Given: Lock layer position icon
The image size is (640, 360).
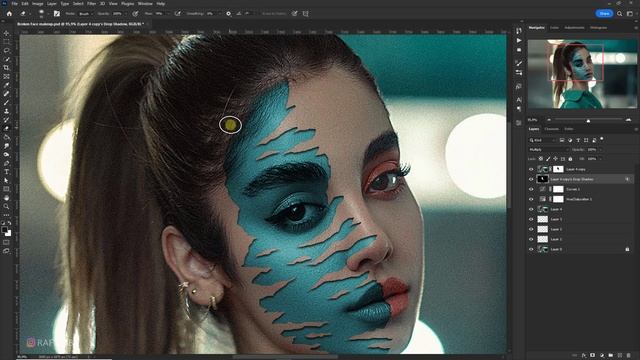Looking at the screenshot, I should [x=556, y=159].
